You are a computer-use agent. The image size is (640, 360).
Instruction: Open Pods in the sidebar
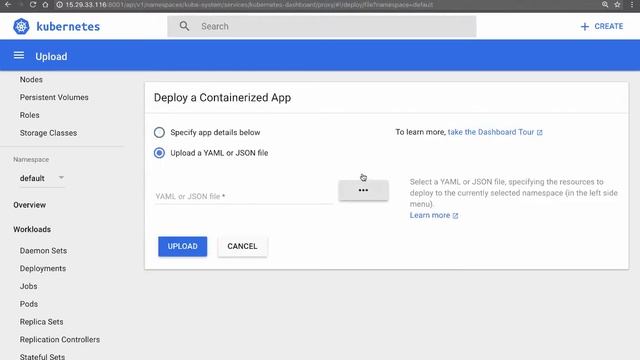point(29,304)
